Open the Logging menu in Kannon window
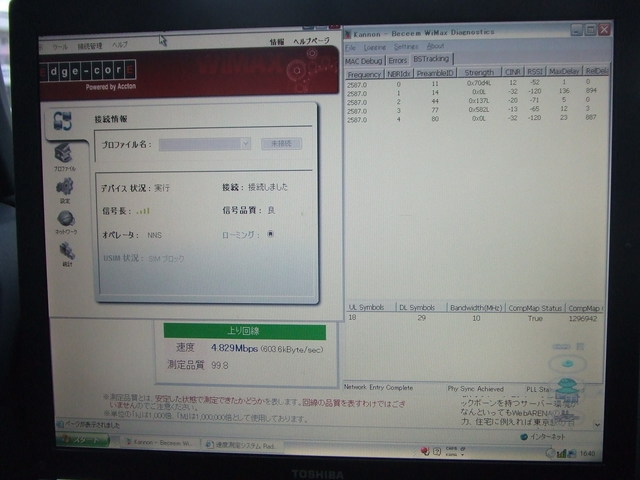Image resolution: width=640 pixels, height=480 pixels. click(x=375, y=47)
